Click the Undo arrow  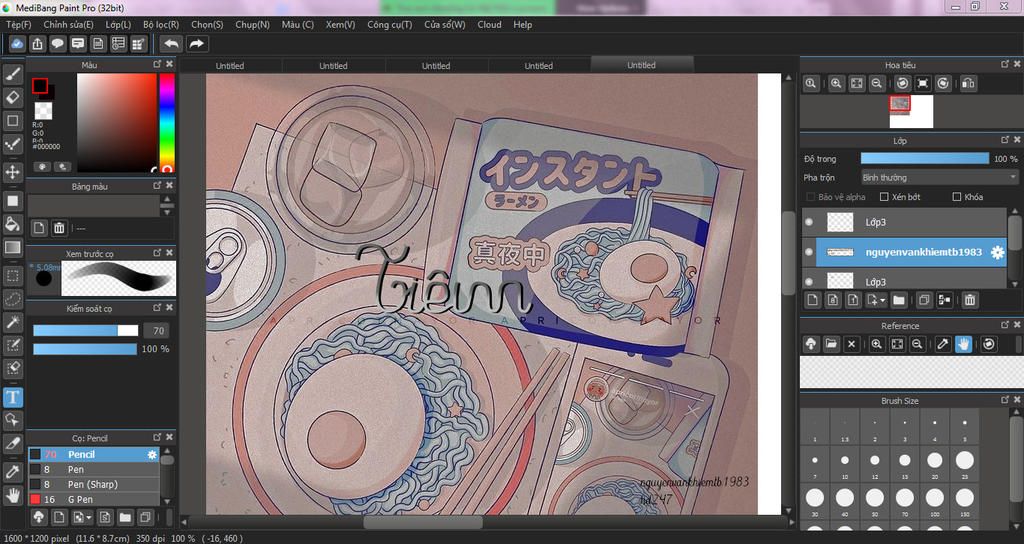[172, 44]
